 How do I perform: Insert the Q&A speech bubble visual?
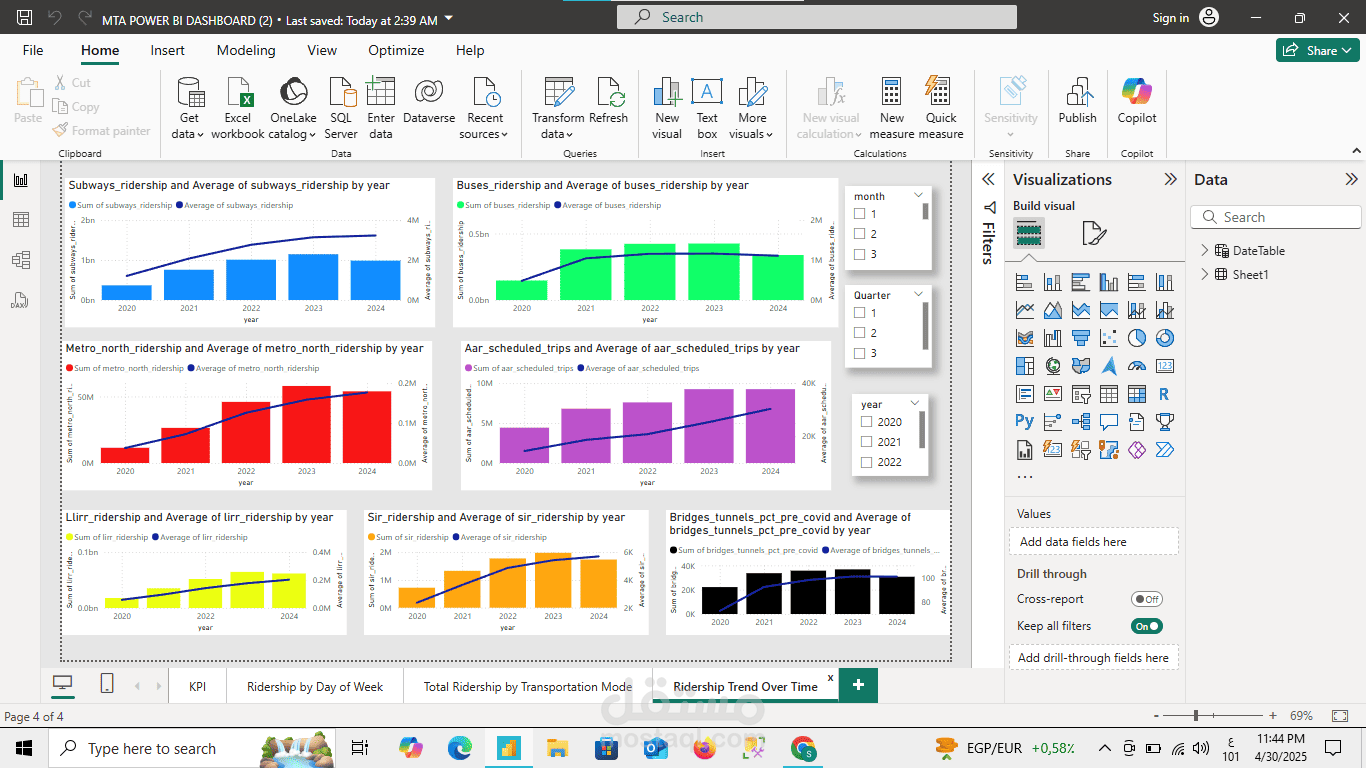[1108, 422]
